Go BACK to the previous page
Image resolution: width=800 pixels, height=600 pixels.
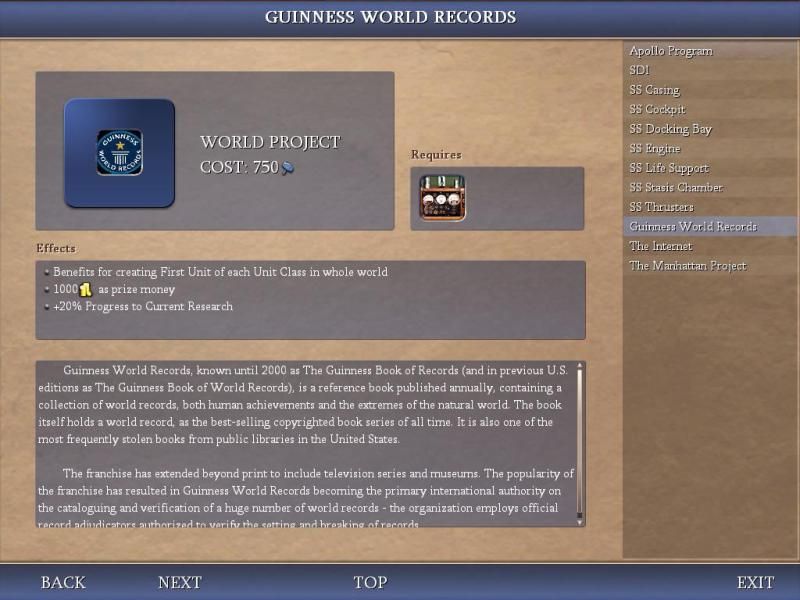point(63,582)
